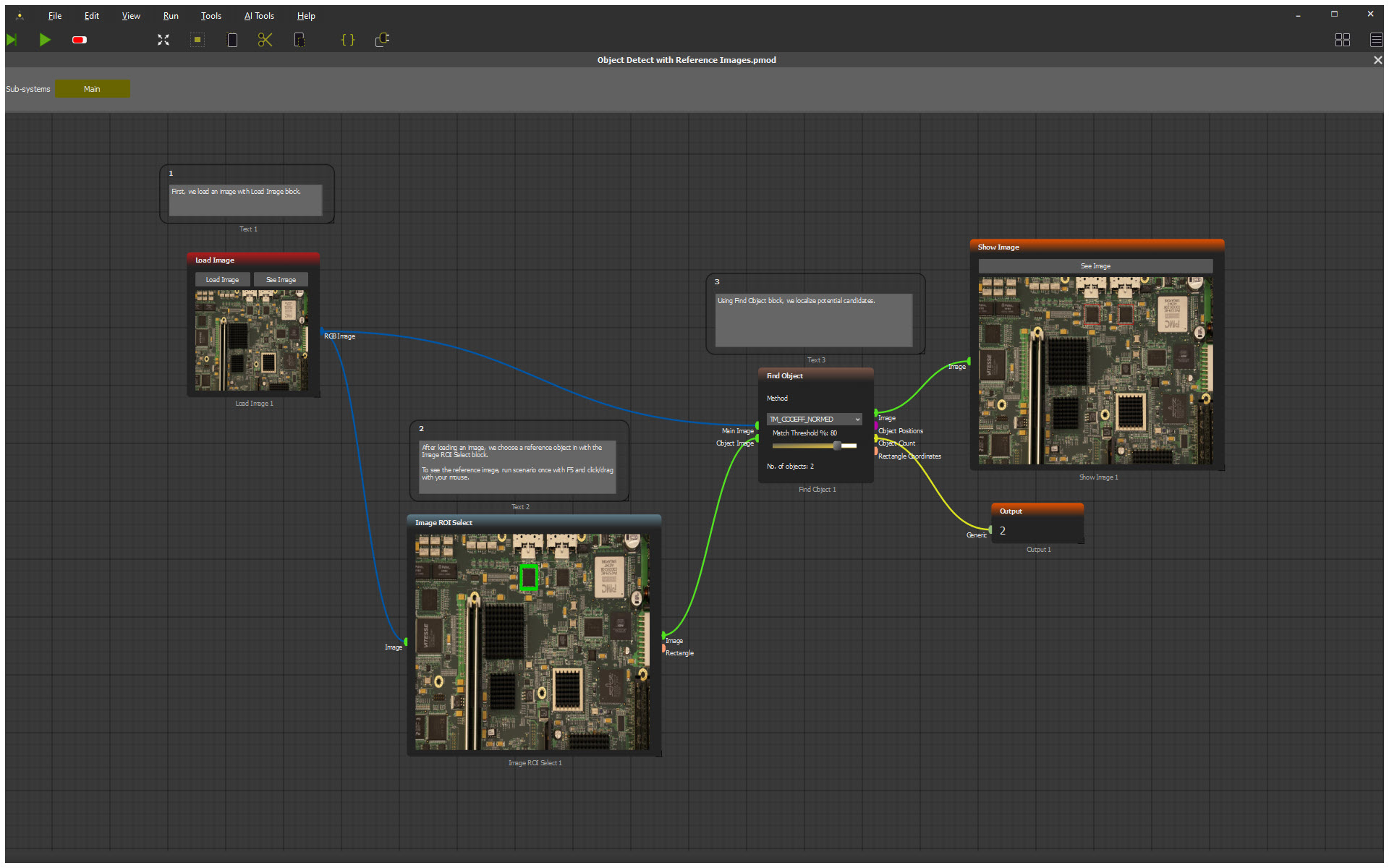Run the scenario with the green play icon
This screenshot has height=868, width=1389.
pyautogui.click(x=45, y=40)
